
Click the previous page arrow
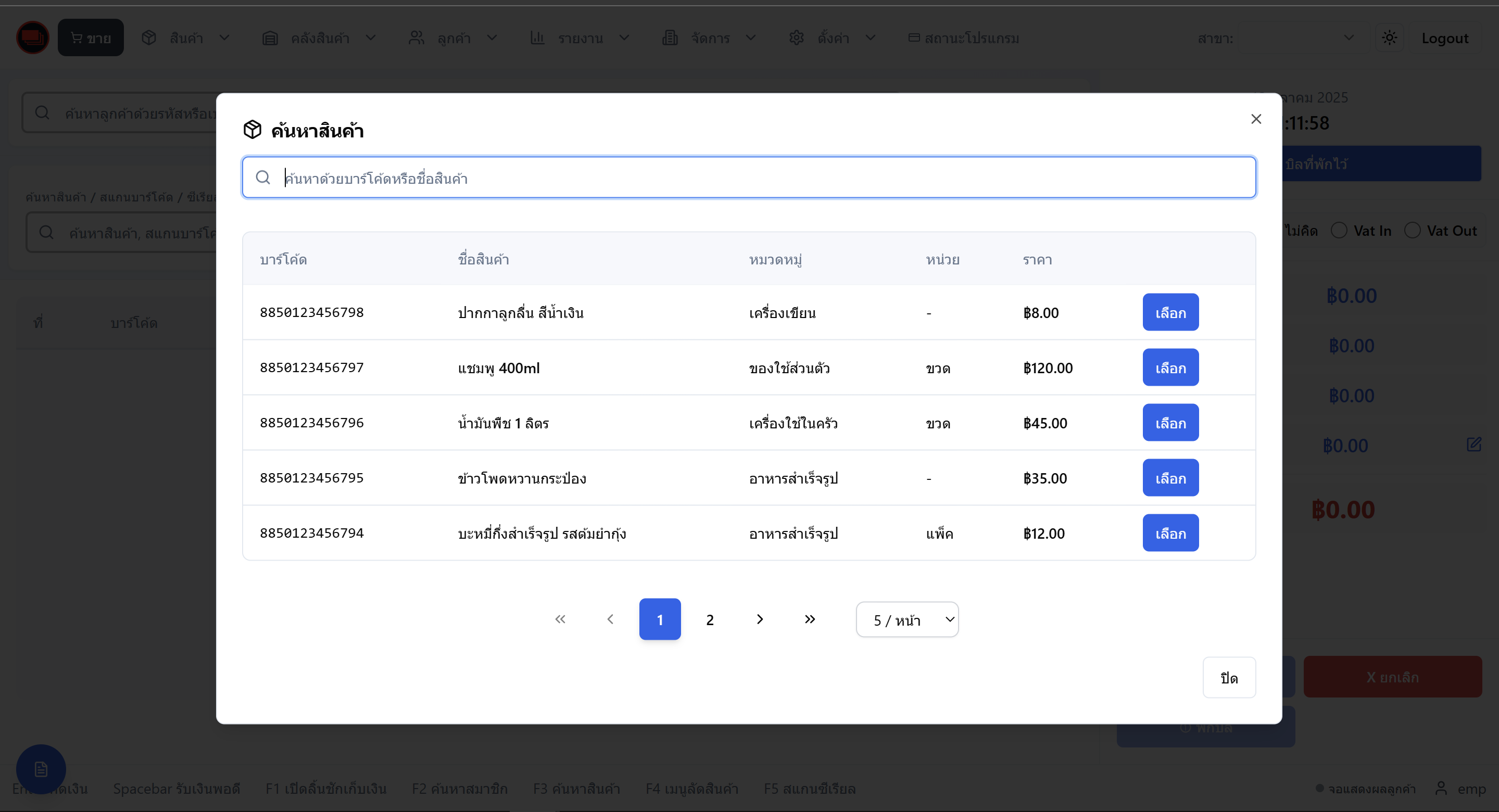point(610,619)
